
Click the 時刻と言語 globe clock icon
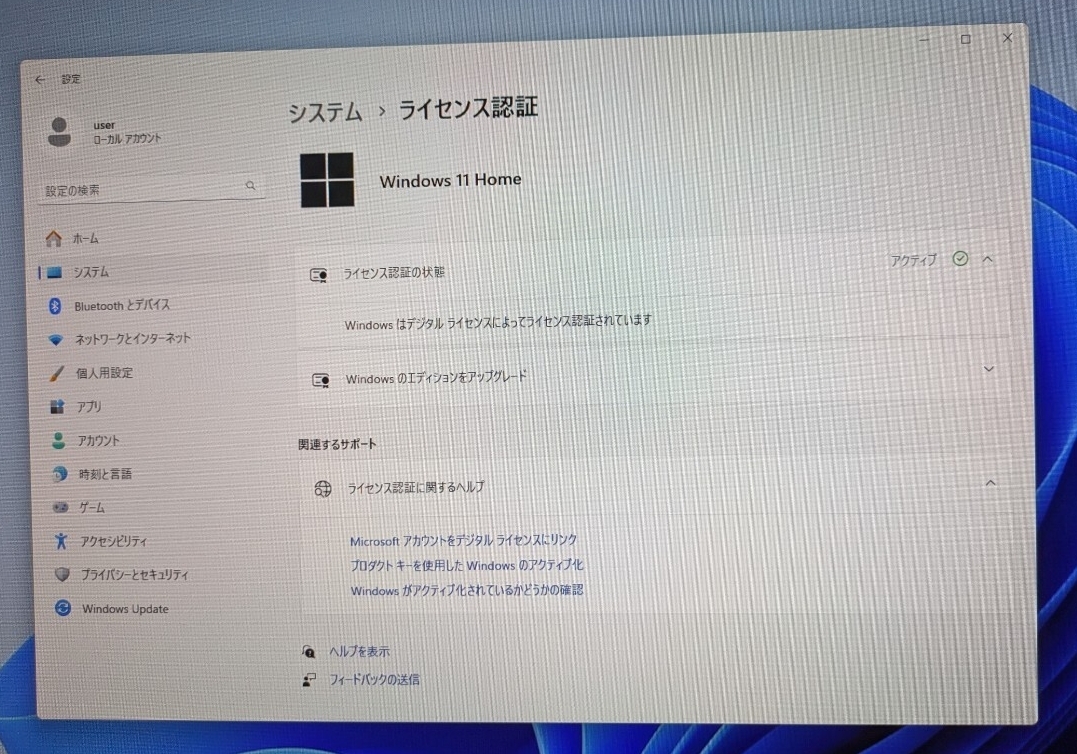coord(60,474)
